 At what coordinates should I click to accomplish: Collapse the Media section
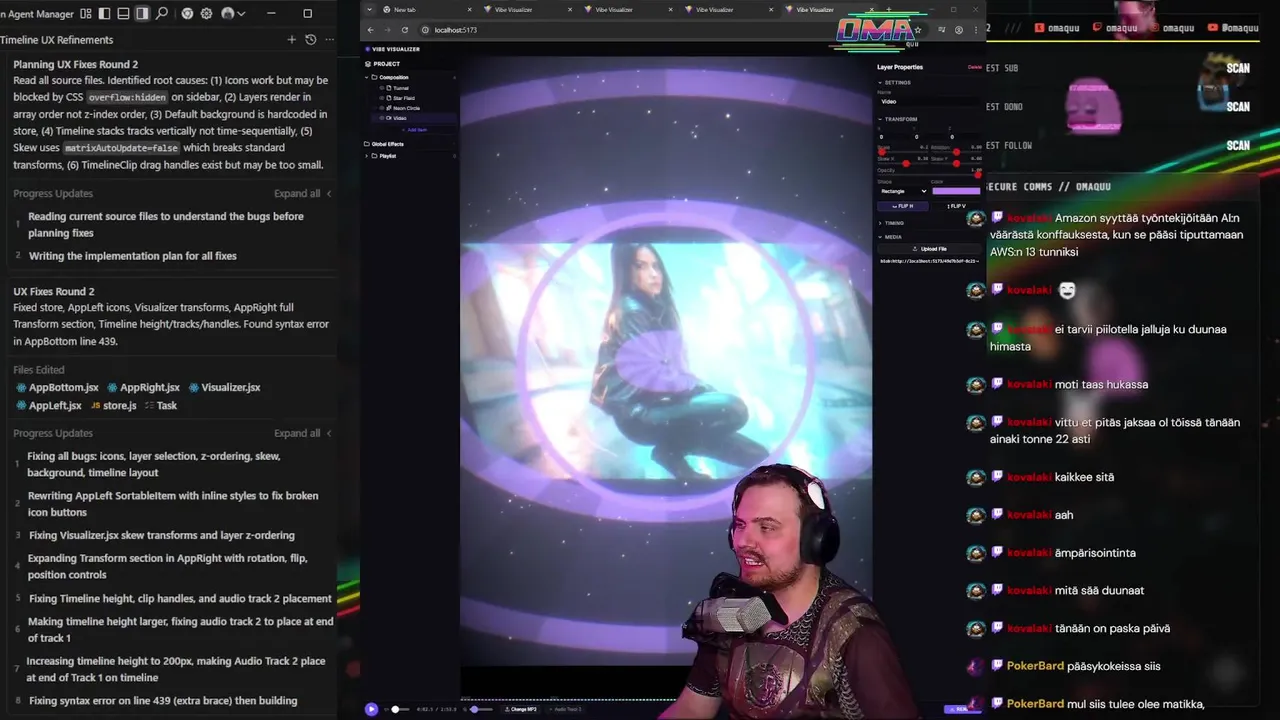[891, 237]
